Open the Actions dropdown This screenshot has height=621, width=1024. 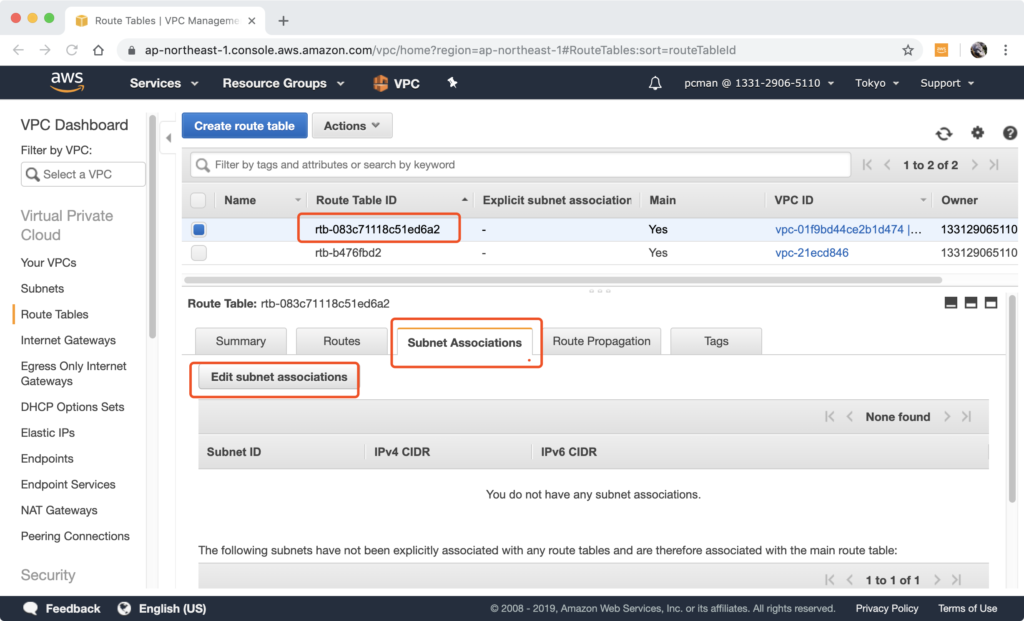tap(352, 125)
